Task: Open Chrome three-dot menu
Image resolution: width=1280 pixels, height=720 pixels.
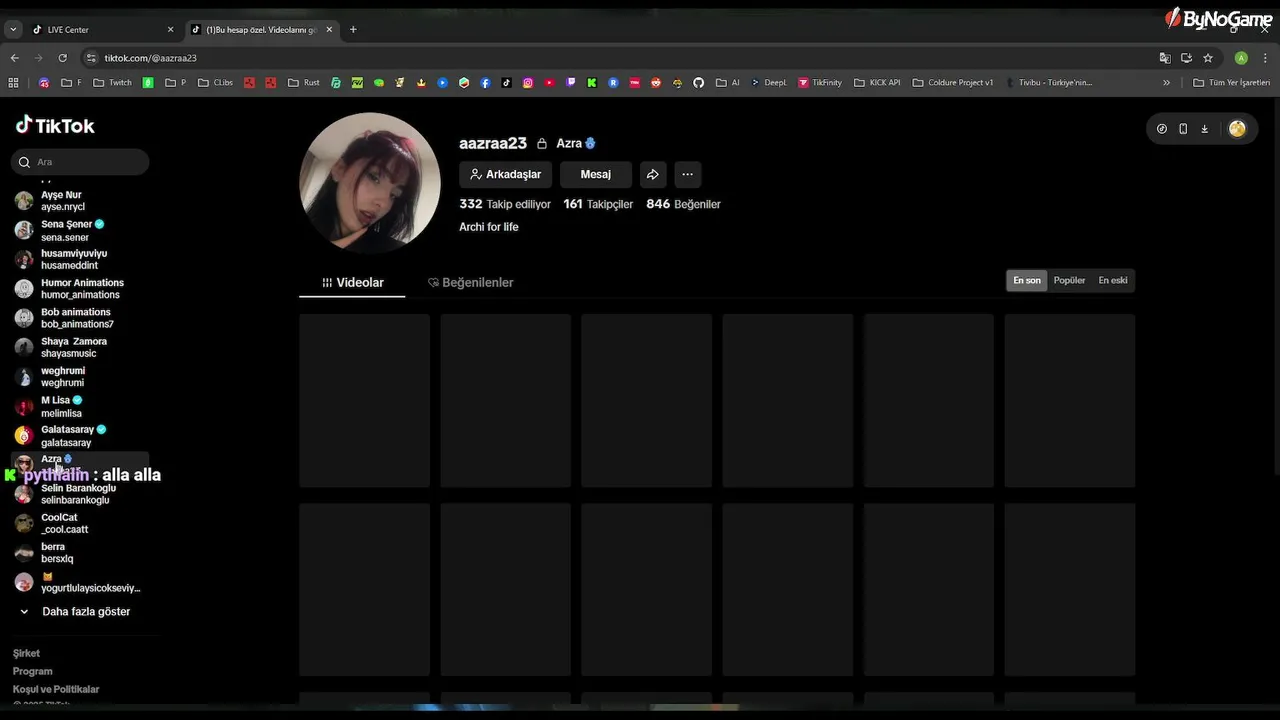Action: click(x=1265, y=58)
